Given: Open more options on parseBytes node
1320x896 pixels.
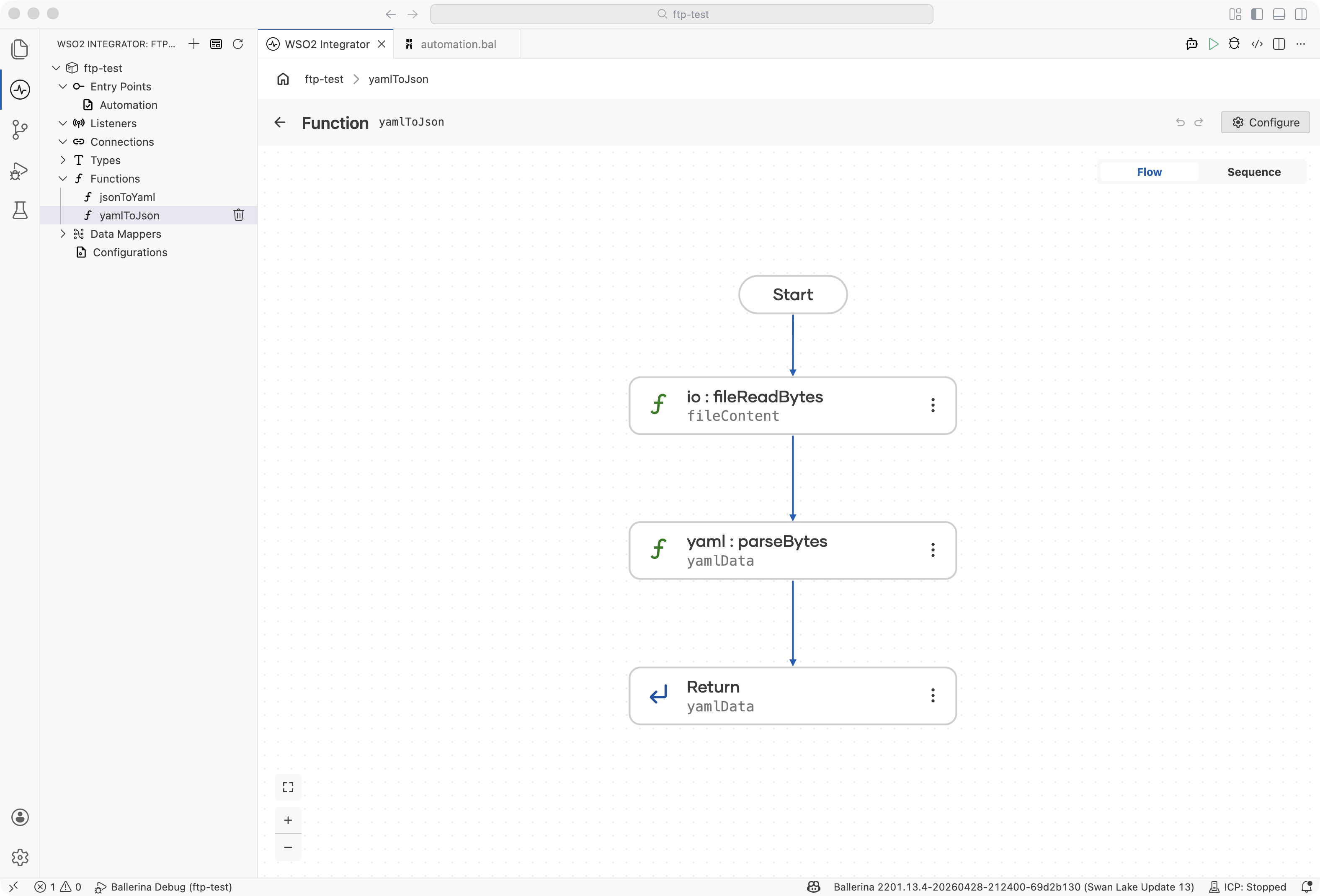Looking at the screenshot, I should coord(933,550).
